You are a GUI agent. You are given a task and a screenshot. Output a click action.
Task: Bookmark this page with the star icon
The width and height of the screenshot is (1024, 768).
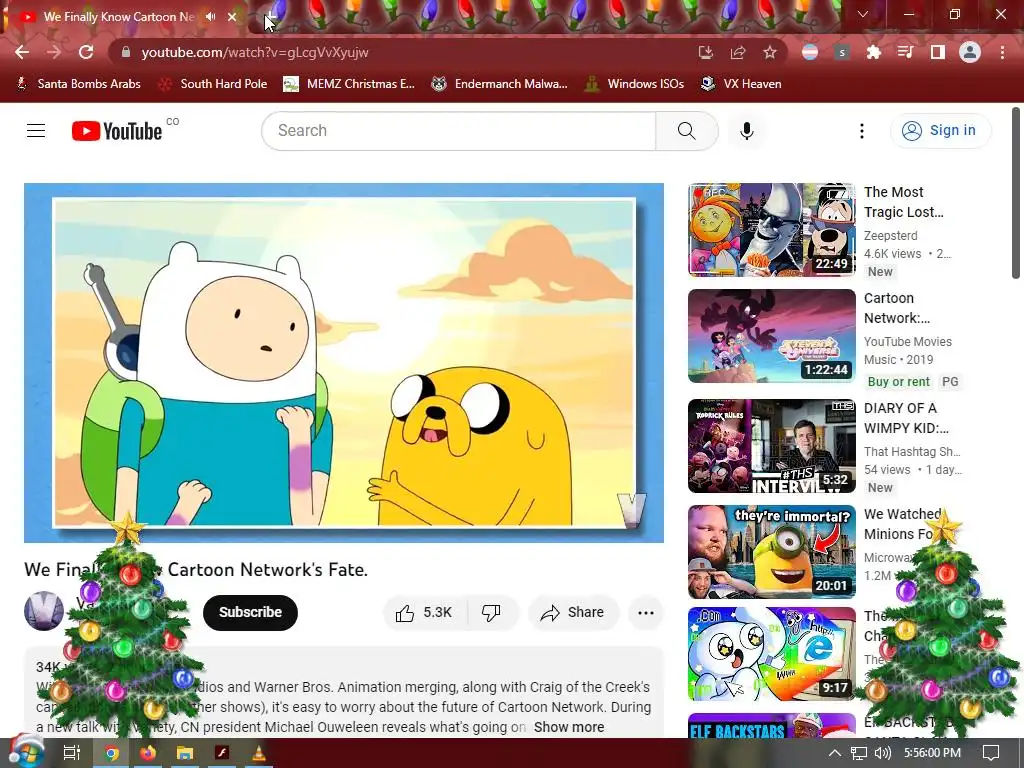770,52
